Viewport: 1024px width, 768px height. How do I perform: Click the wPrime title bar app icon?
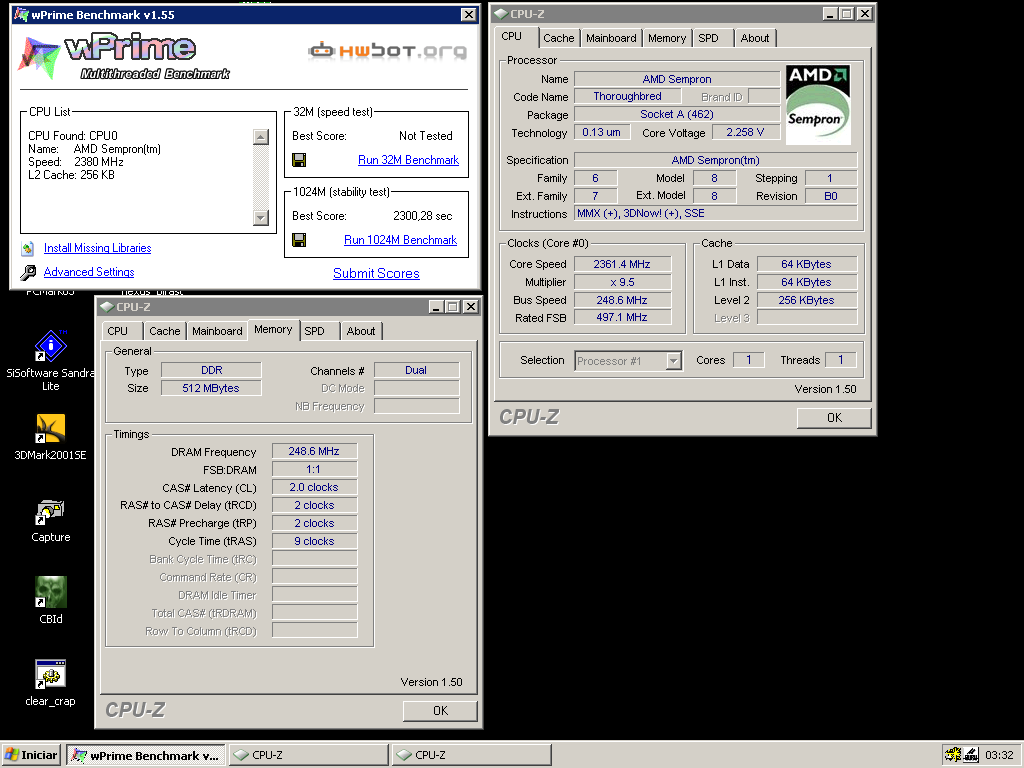[x=22, y=14]
